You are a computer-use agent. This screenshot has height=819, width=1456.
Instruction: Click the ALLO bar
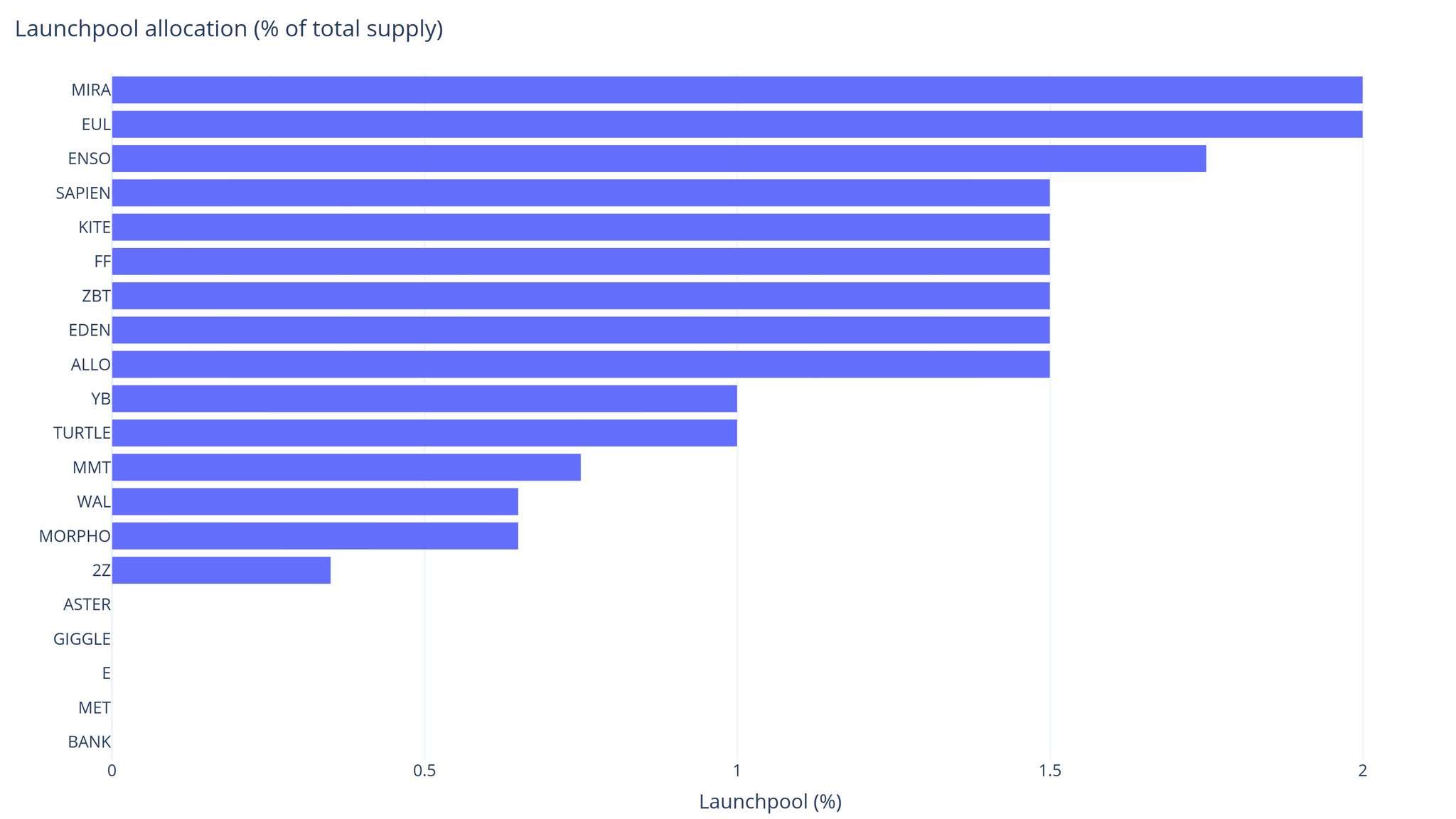click(580, 365)
